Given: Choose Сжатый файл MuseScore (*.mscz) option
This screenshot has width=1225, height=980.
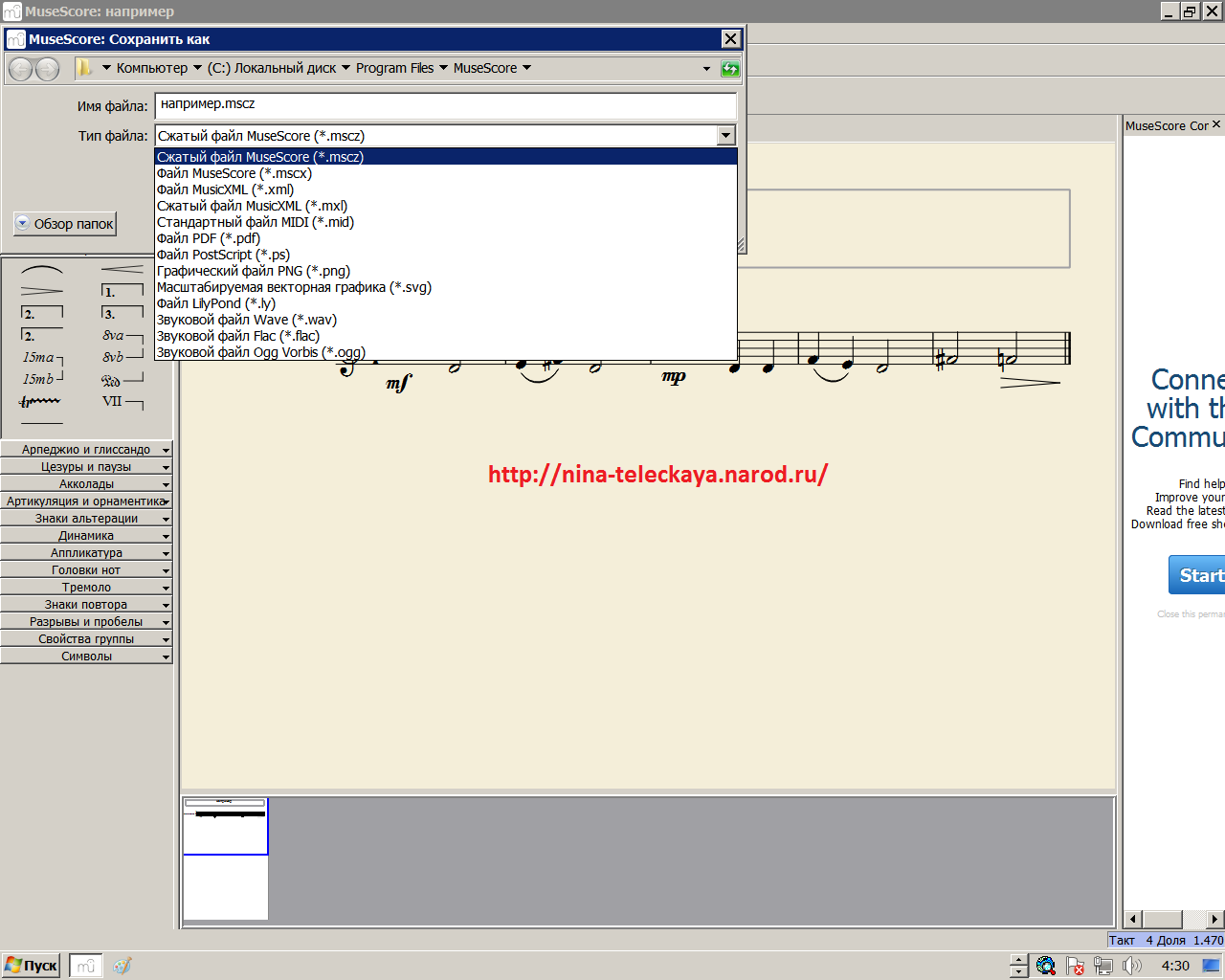Looking at the screenshot, I should (446, 157).
